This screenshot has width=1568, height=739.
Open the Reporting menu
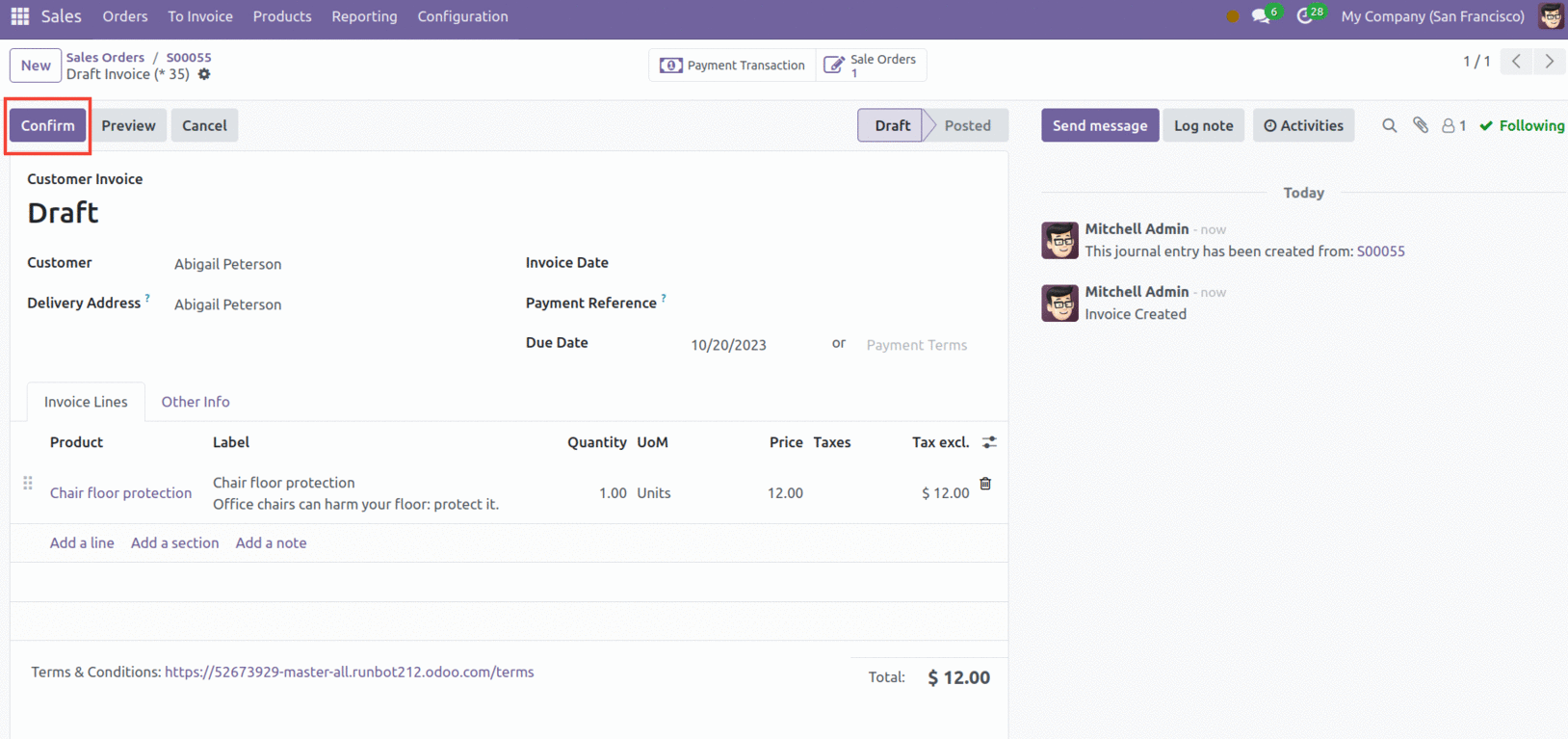pyautogui.click(x=364, y=16)
